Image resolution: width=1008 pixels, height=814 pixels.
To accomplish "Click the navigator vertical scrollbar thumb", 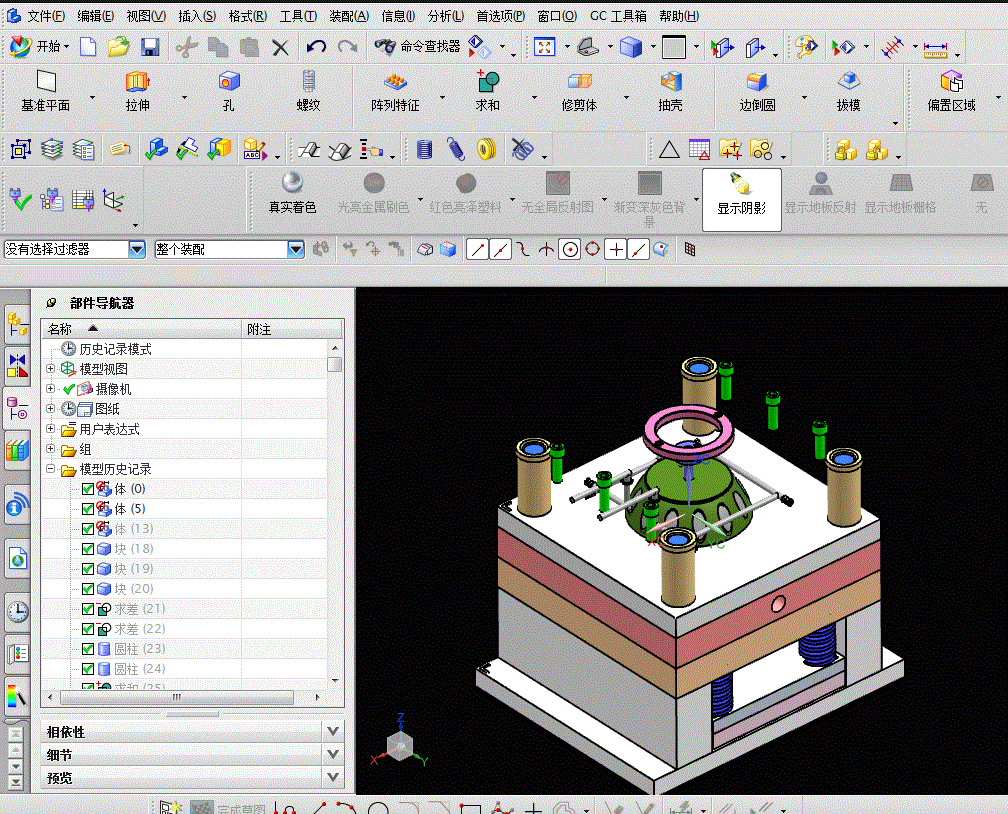I will [334, 364].
